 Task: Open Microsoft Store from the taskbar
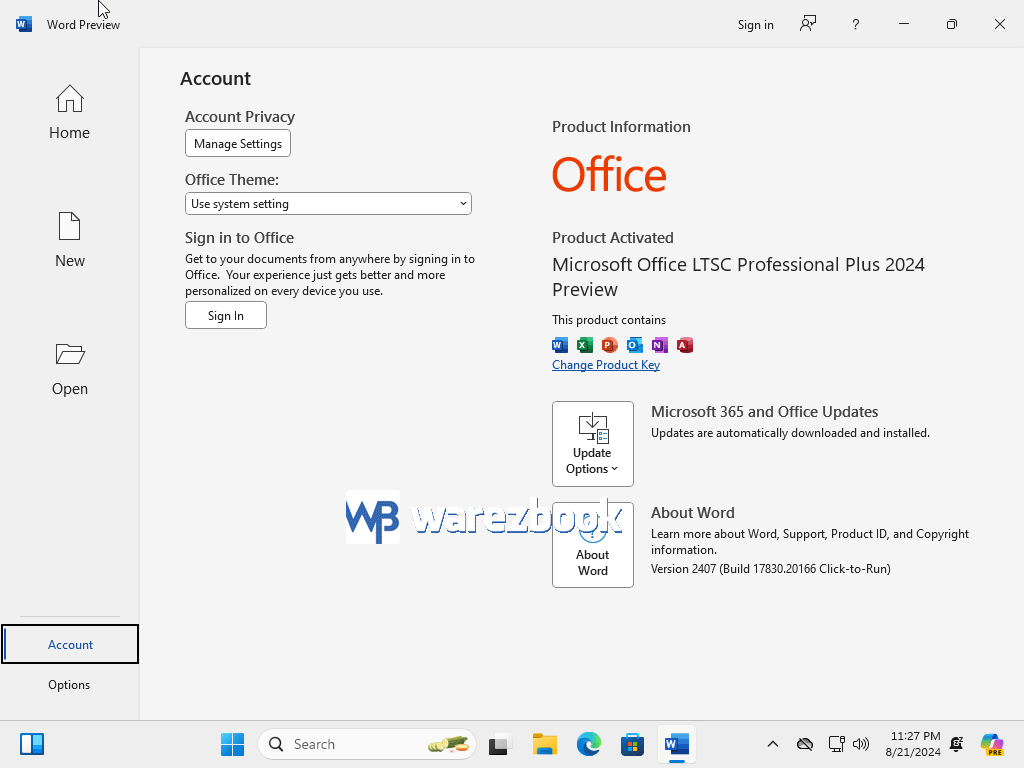(632, 744)
